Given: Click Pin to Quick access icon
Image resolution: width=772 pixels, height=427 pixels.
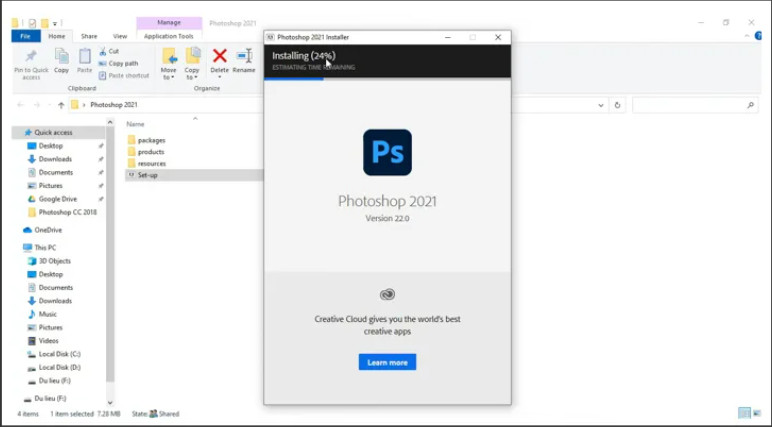Looking at the screenshot, I should tap(31, 57).
